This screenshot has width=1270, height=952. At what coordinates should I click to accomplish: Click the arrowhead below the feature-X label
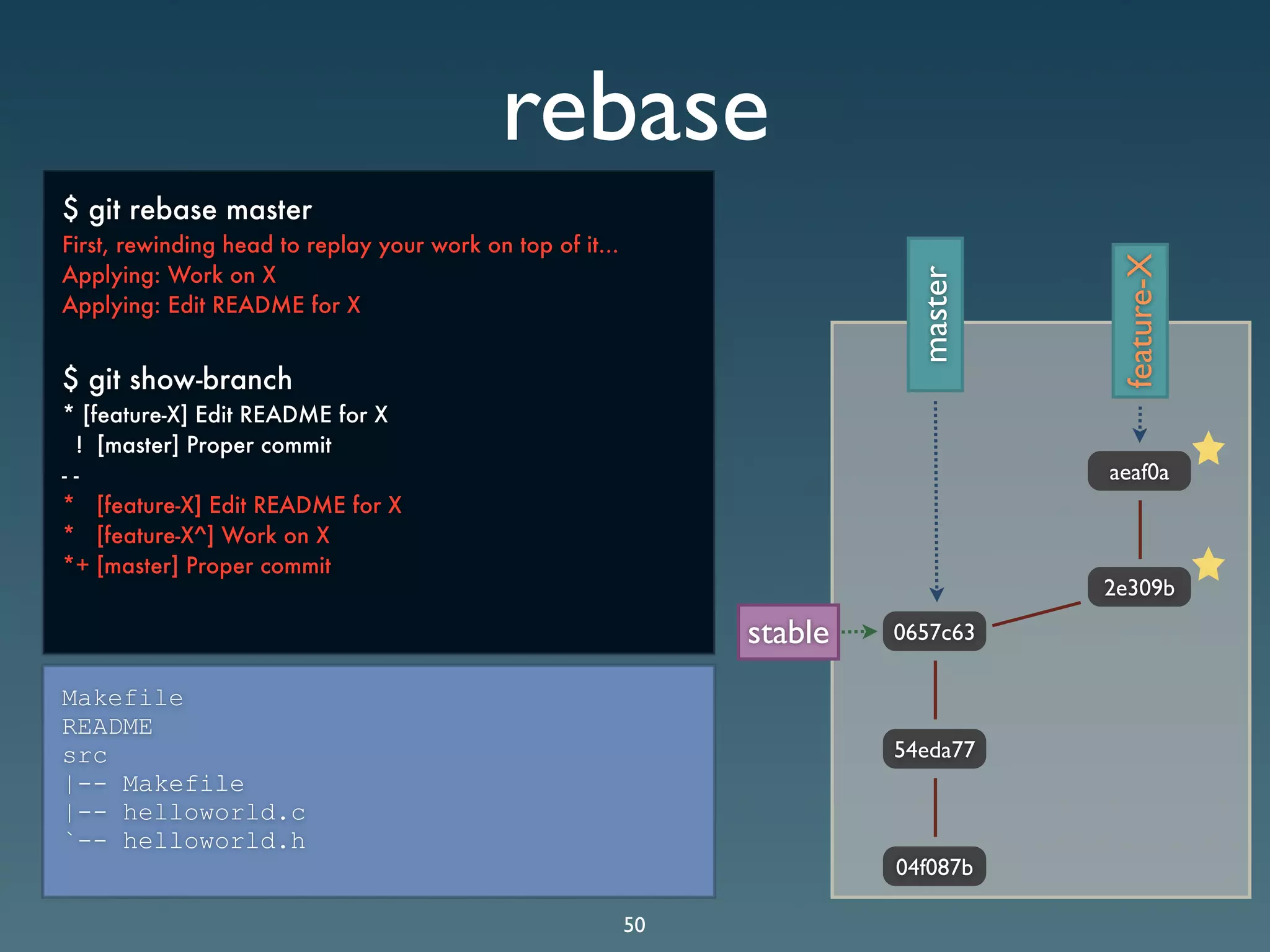pos(1140,434)
